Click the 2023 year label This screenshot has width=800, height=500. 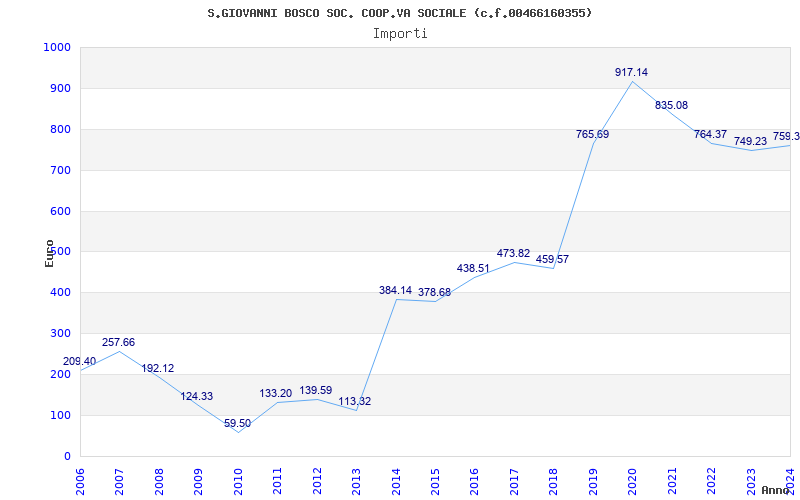[x=751, y=481]
